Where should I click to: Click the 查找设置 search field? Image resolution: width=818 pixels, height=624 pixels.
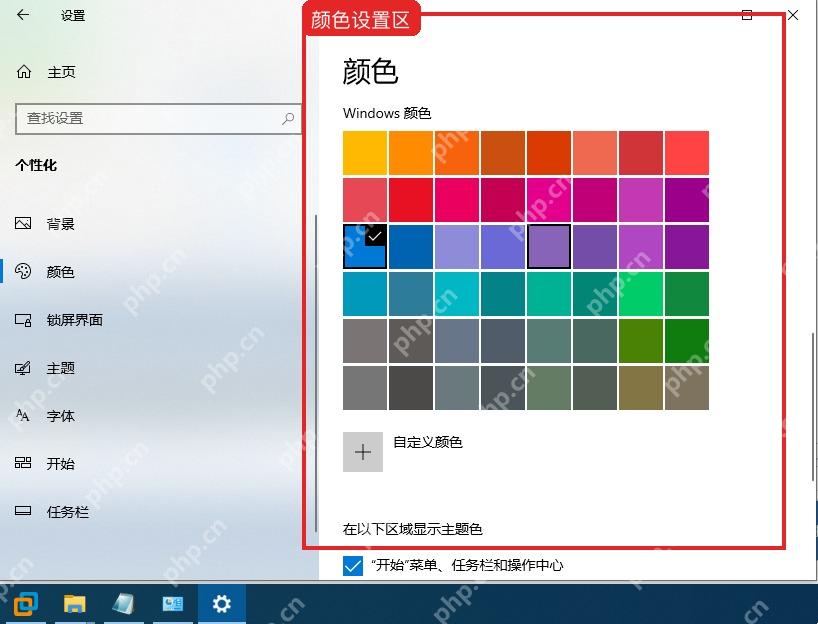click(x=158, y=119)
